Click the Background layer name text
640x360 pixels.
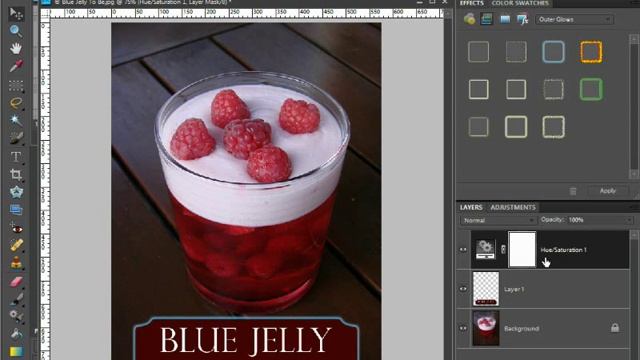coord(521,328)
